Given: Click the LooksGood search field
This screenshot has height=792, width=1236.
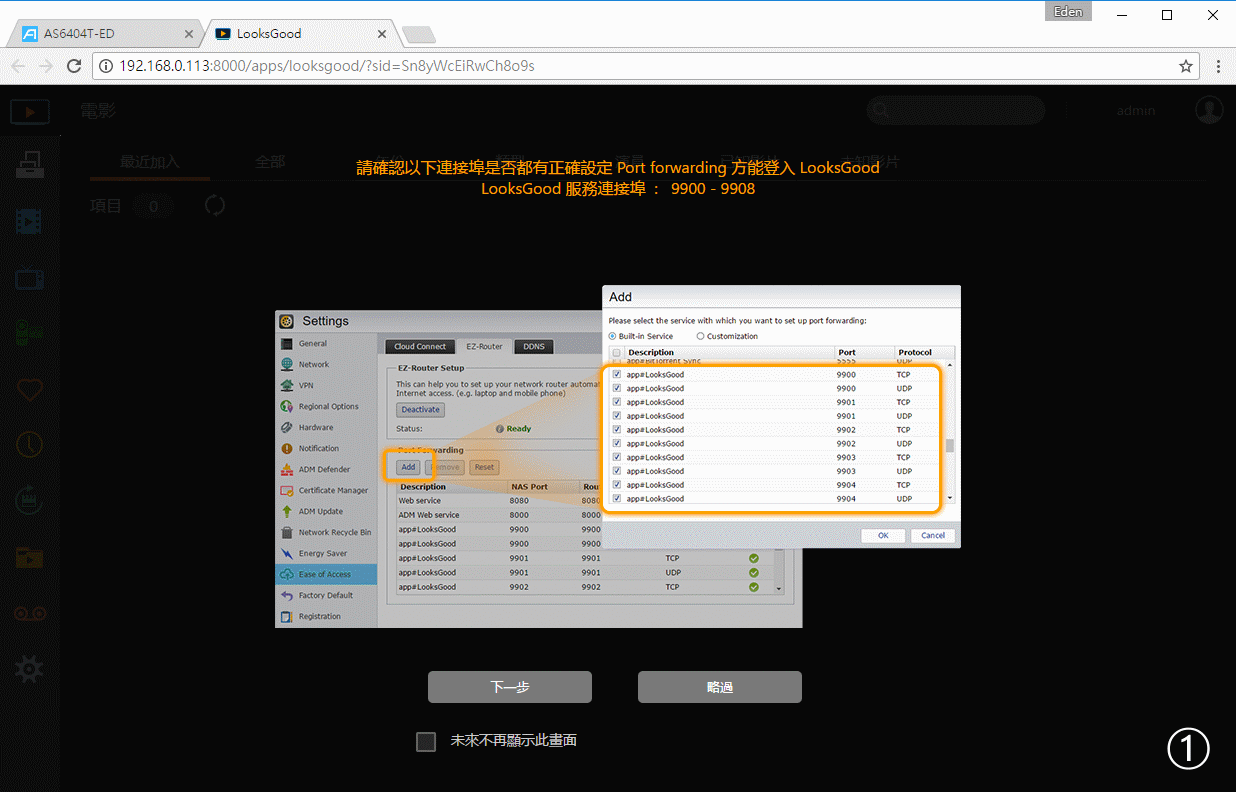Looking at the screenshot, I should (x=955, y=110).
